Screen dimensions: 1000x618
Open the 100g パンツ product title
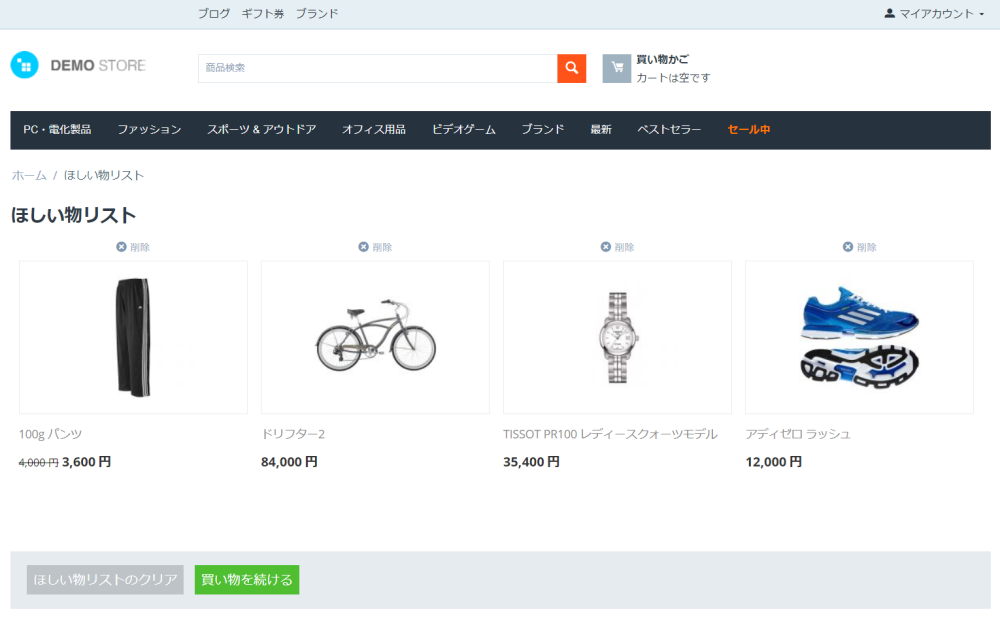point(50,434)
